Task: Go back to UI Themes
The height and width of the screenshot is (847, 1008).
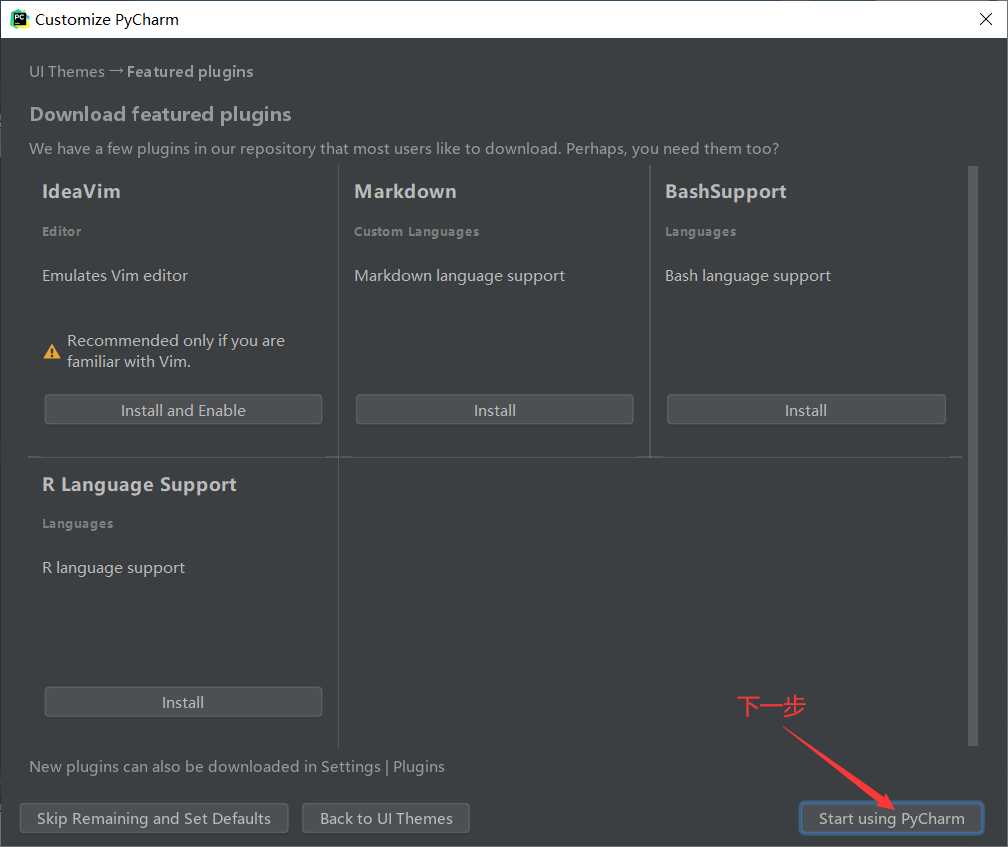Action: coord(386,818)
